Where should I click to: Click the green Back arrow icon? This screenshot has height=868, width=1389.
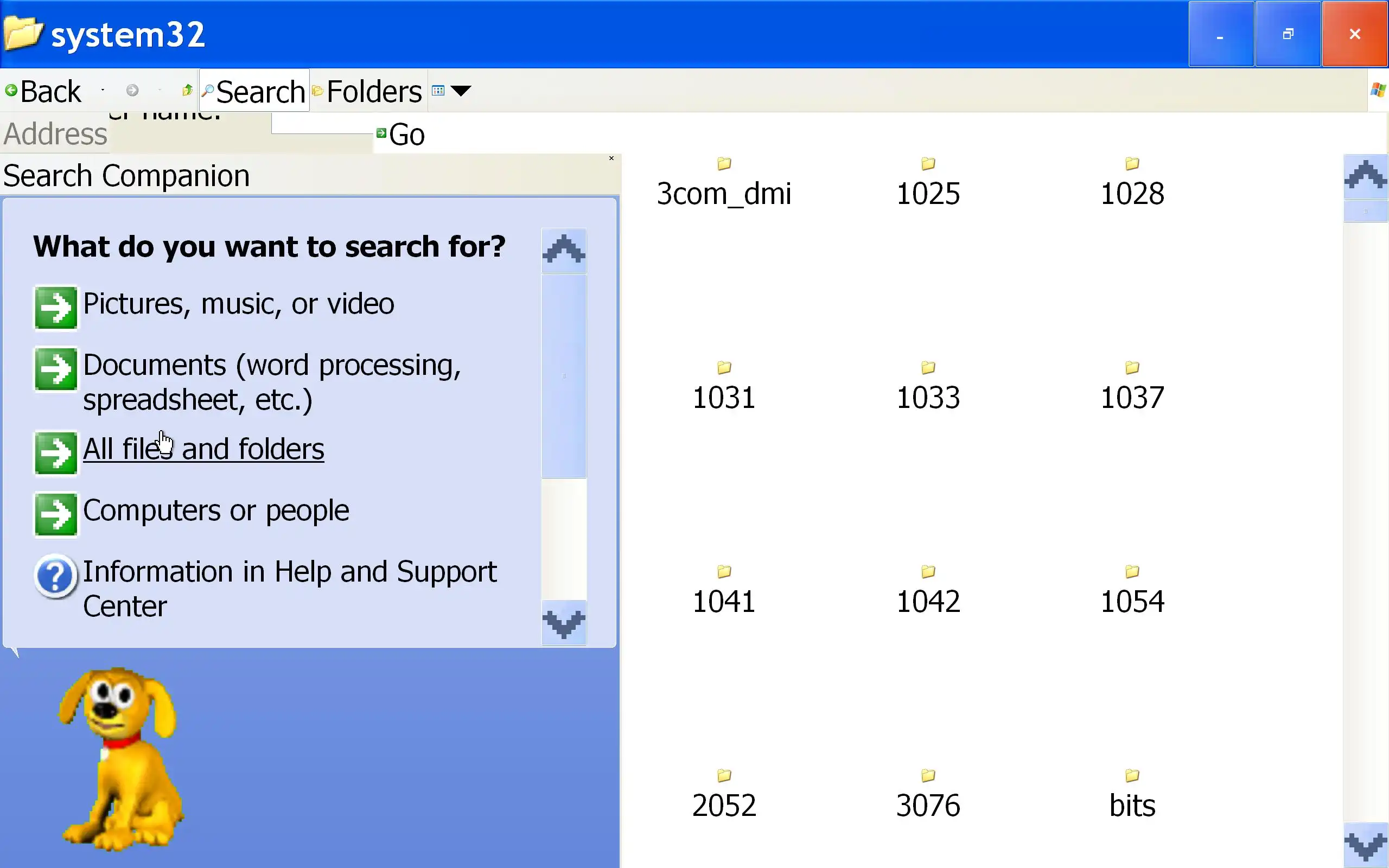tap(11, 91)
